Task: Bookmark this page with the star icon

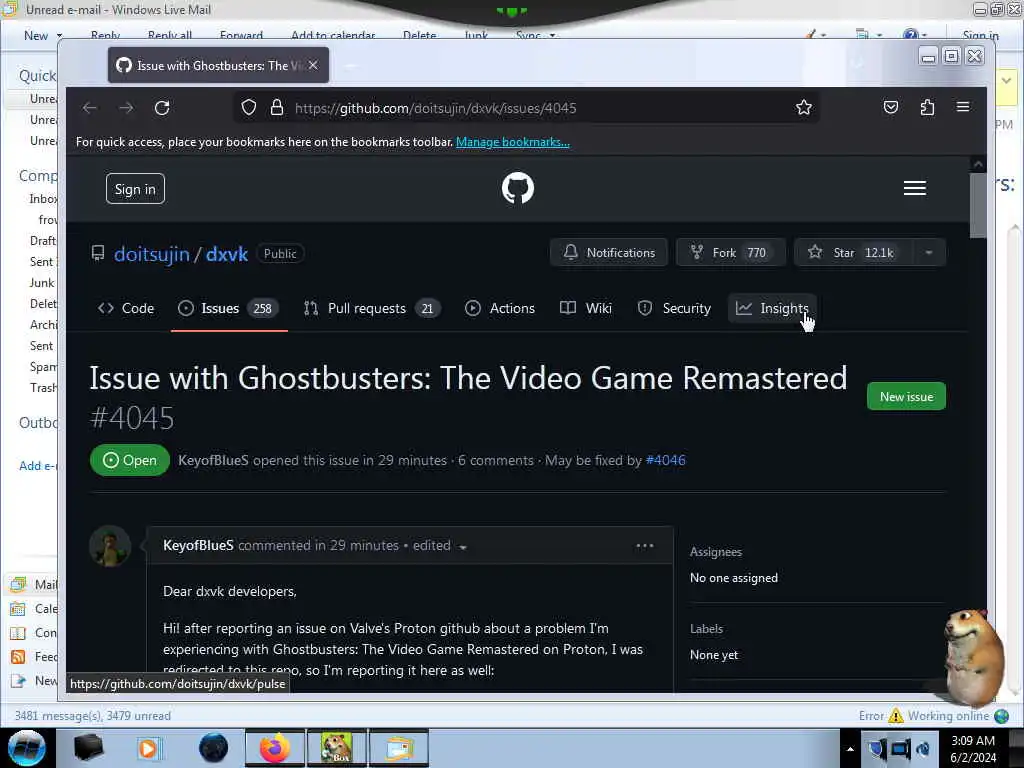Action: coord(803,108)
